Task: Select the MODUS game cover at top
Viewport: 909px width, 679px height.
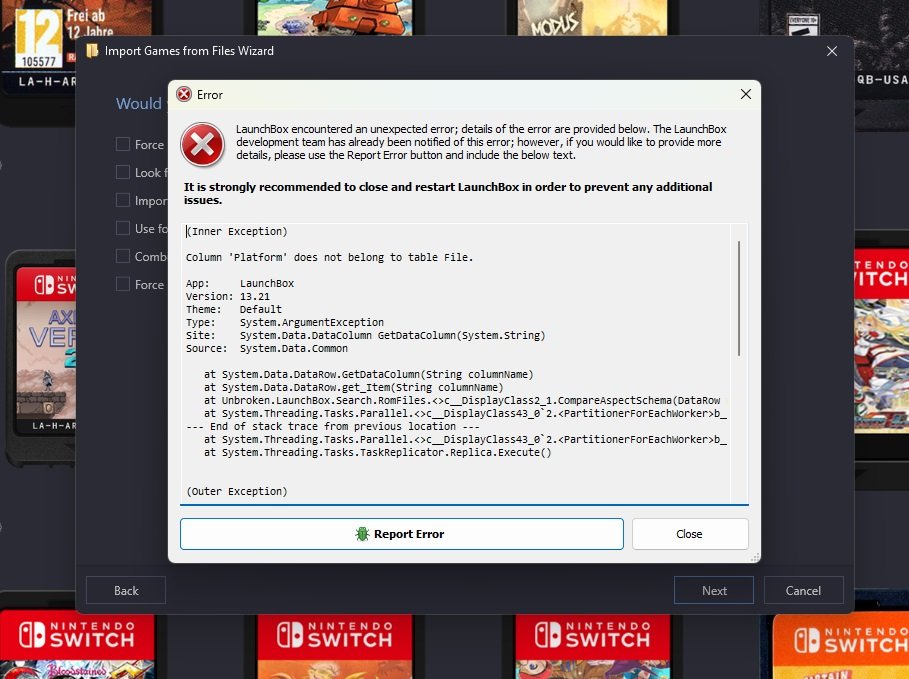Action: point(591,17)
